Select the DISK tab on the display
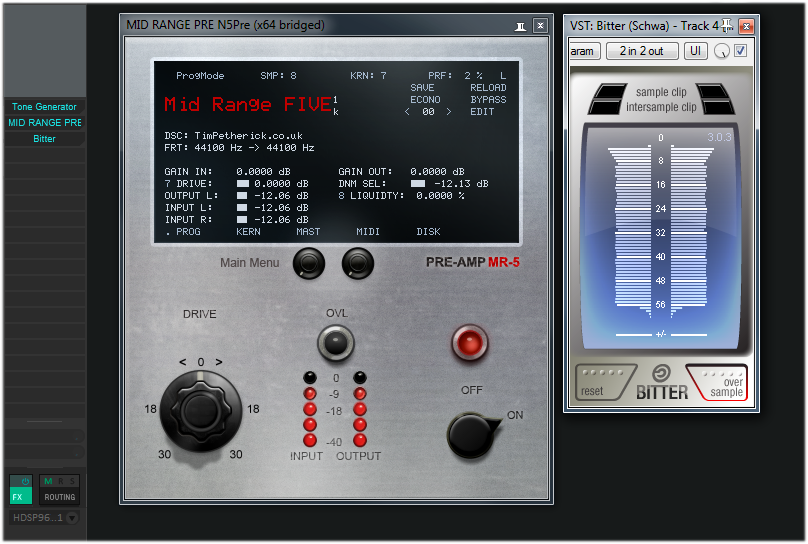The image size is (808, 544). [x=428, y=232]
